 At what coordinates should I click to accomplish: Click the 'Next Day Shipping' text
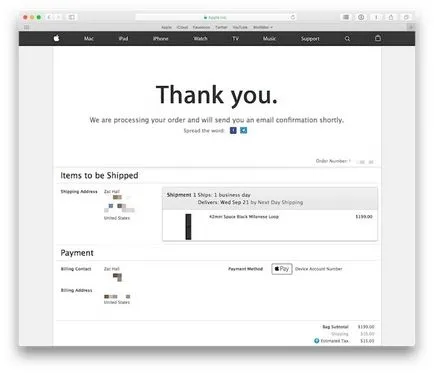click(x=280, y=202)
